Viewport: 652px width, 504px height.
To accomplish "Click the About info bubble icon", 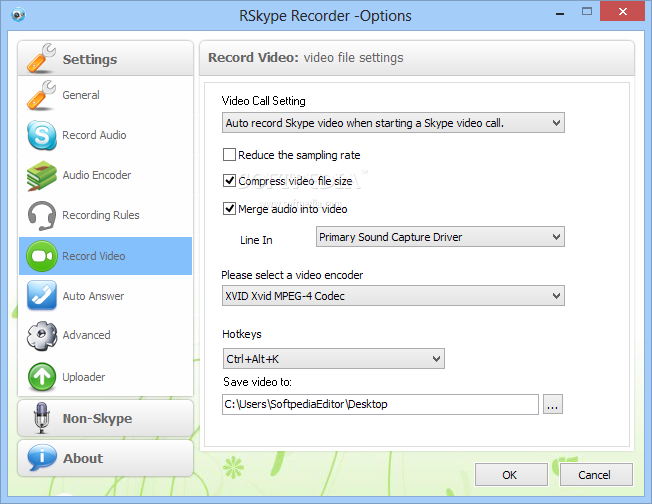I will pos(42,457).
